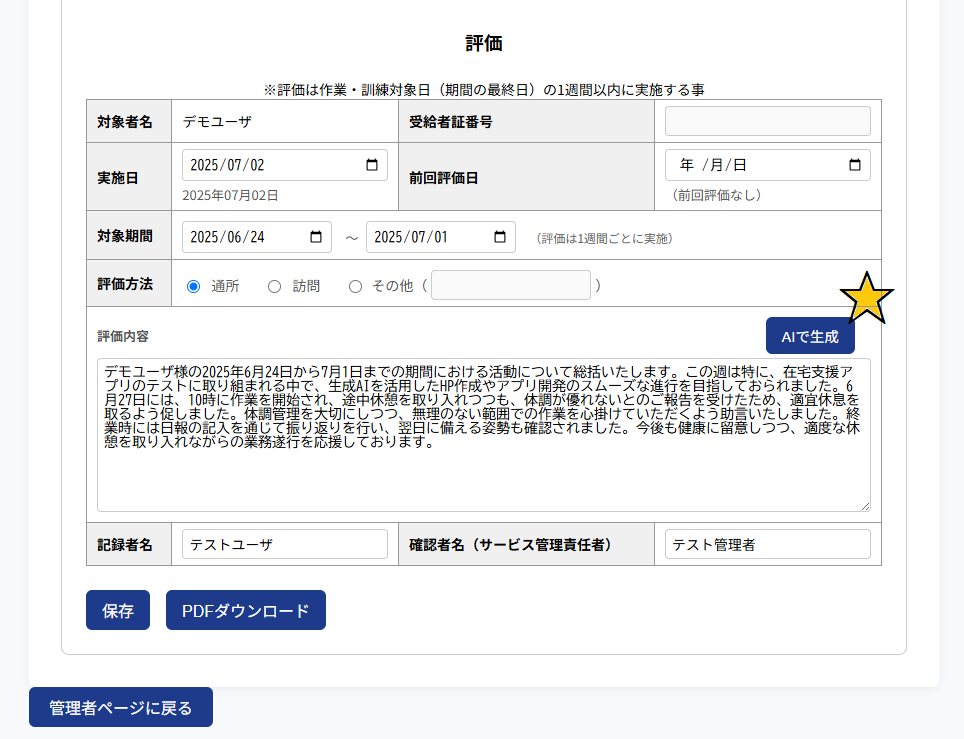The image size is (964, 739).
Task: Click the 実施日 date field 2025/07/02
Action: (285, 165)
